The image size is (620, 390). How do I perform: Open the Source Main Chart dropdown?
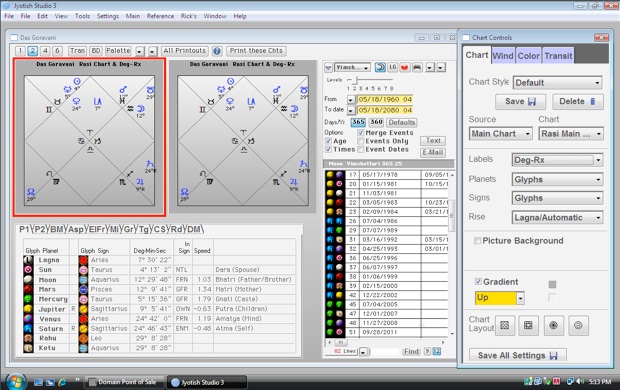click(x=501, y=134)
